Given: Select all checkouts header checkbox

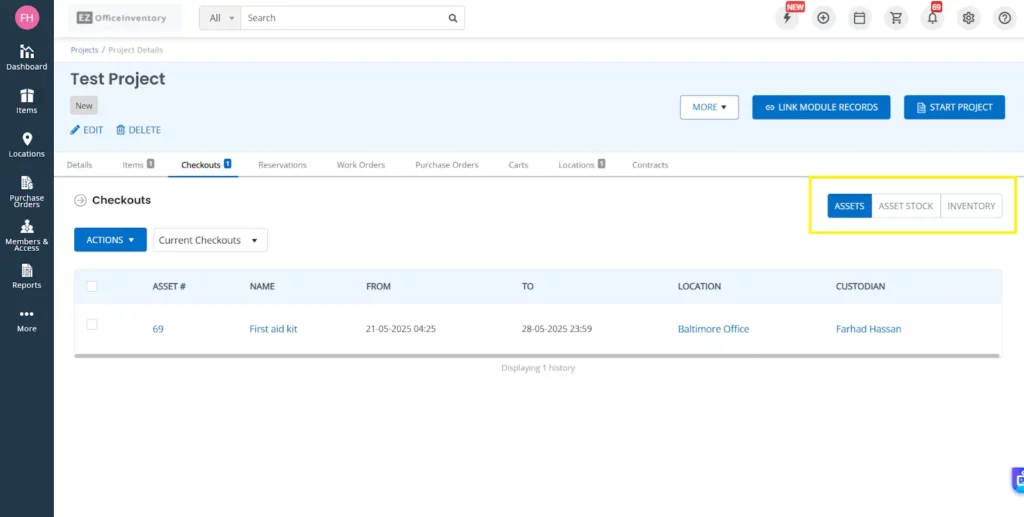Looking at the screenshot, I should pos(92,286).
